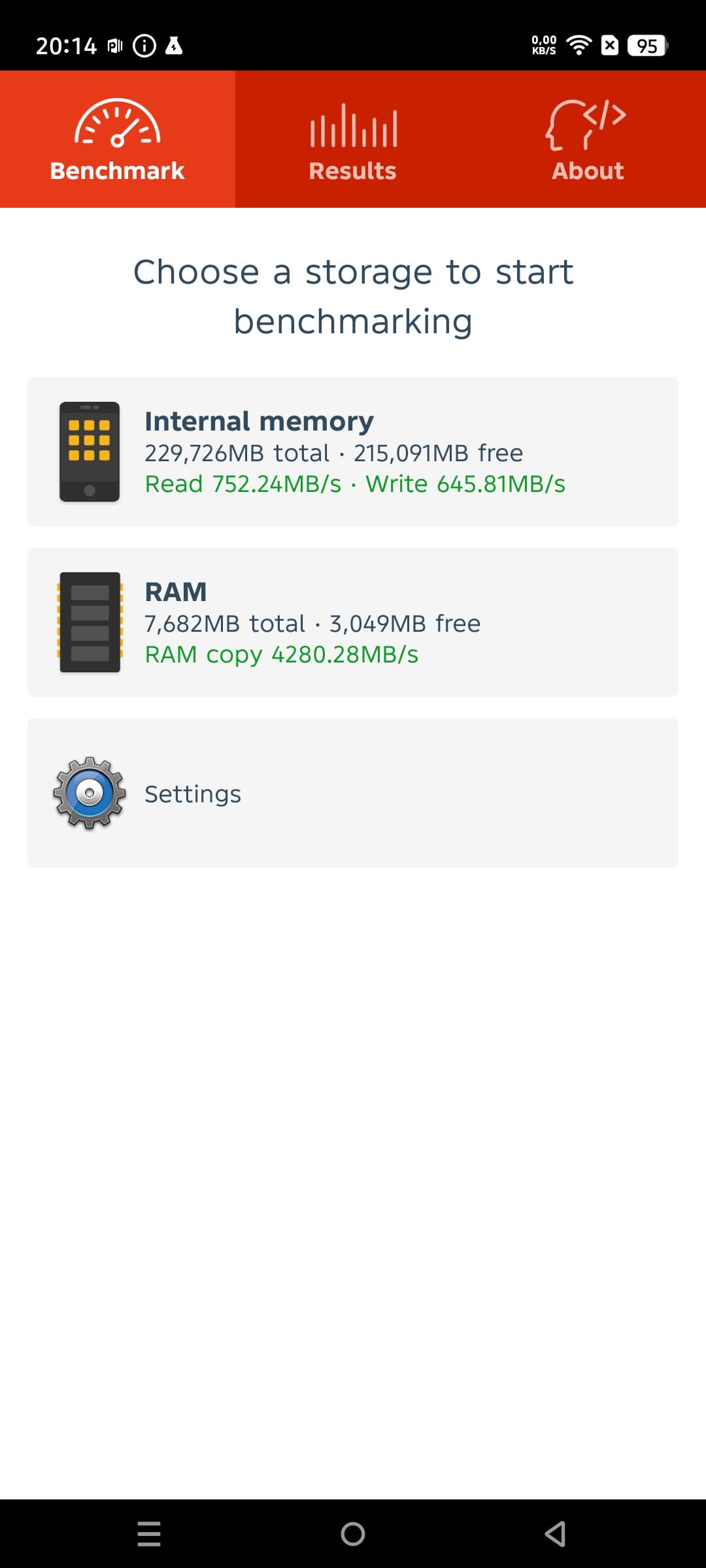706x1568 pixels.
Task: Tap the network speed KB/S indicator
Action: (544, 45)
